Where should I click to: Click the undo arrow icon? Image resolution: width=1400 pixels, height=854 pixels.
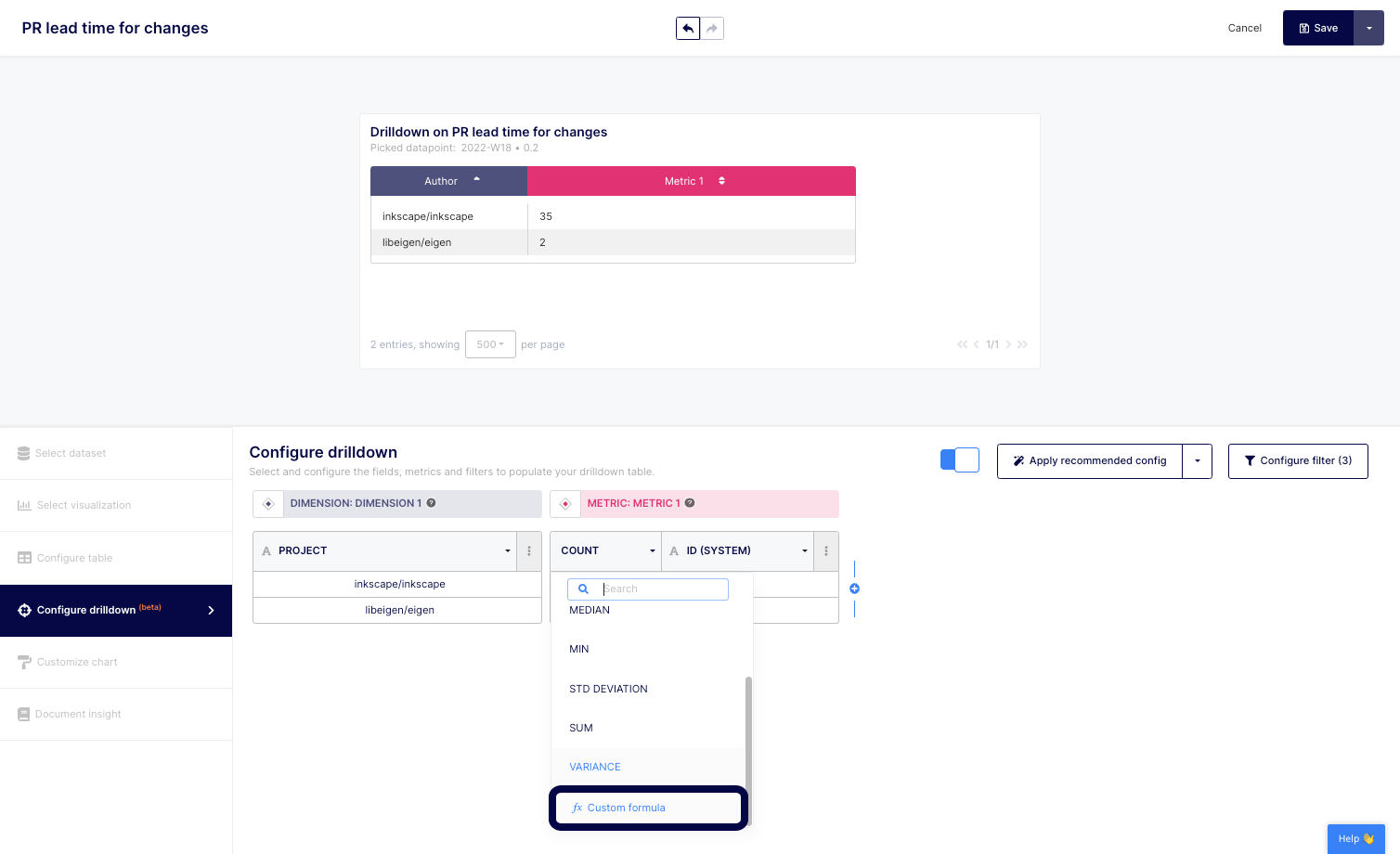point(688,29)
